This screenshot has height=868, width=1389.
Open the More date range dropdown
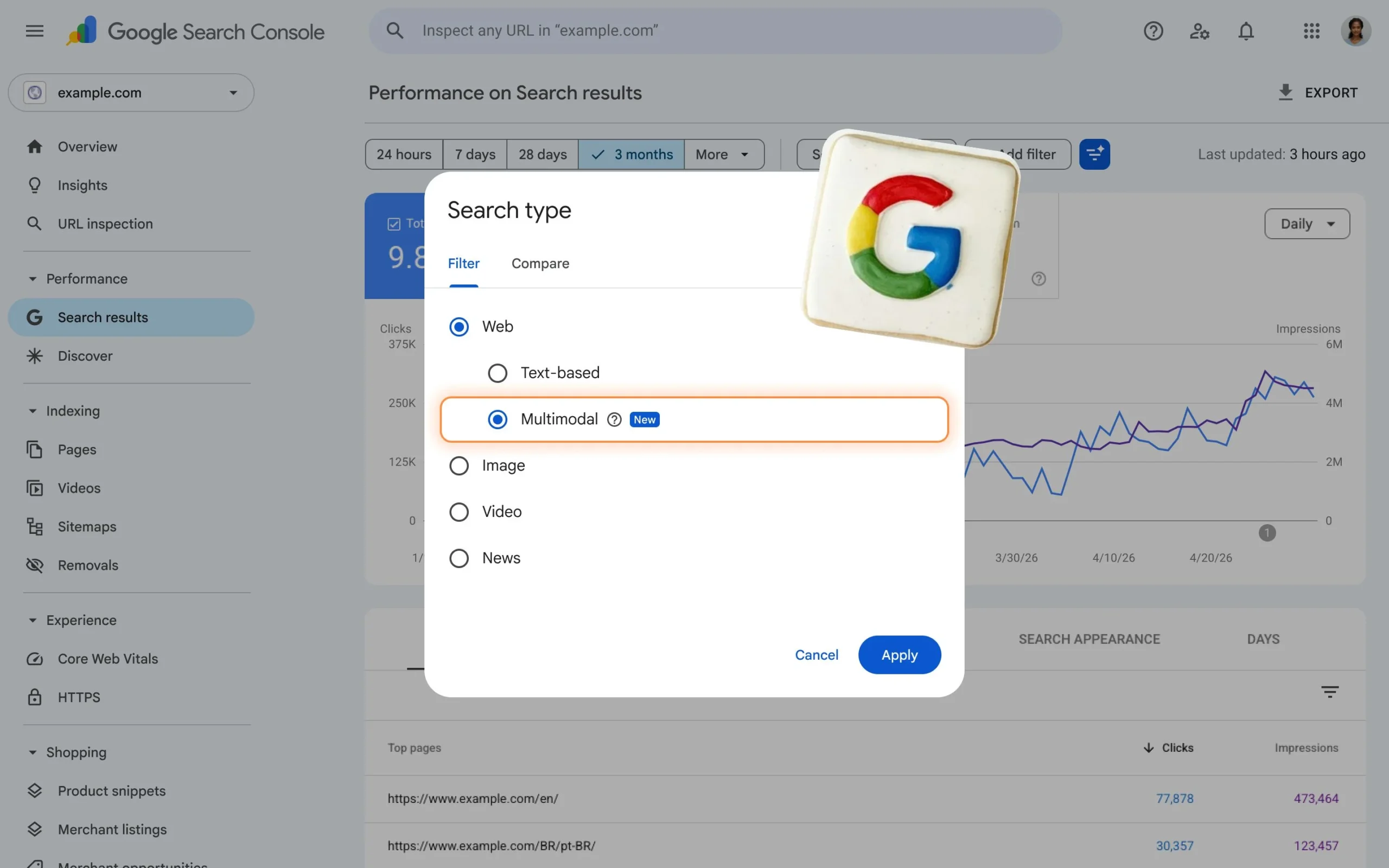click(723, 154)
